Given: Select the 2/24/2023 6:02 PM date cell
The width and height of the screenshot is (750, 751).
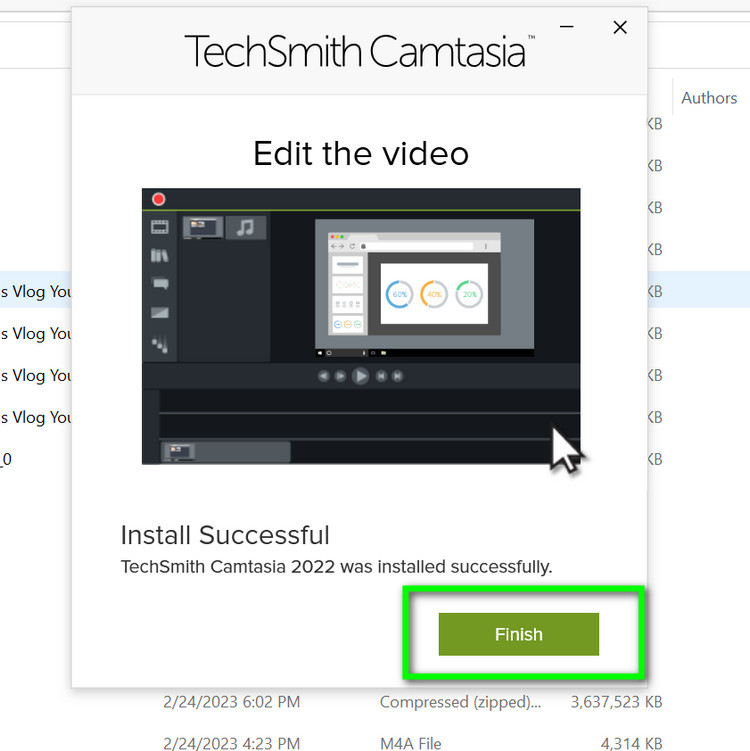Looking at the screenshot, I should click(x=231, y=702).
